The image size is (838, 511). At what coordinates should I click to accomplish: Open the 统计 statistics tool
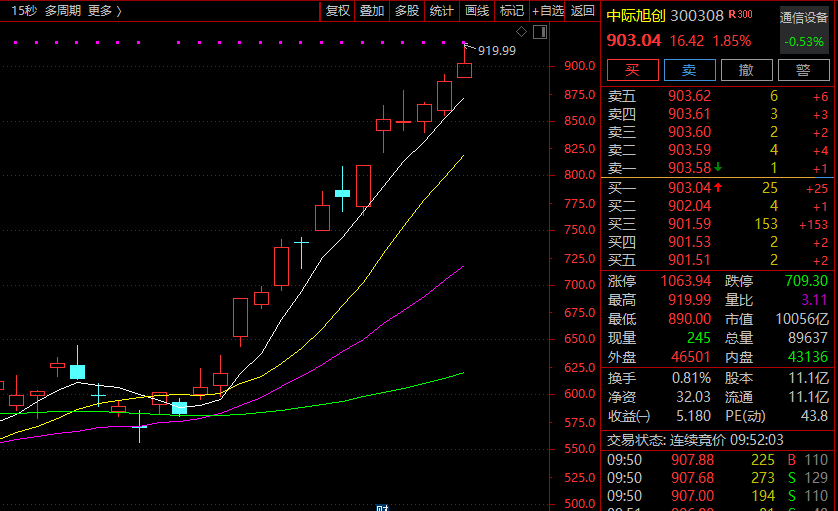(x=441, y=11)
